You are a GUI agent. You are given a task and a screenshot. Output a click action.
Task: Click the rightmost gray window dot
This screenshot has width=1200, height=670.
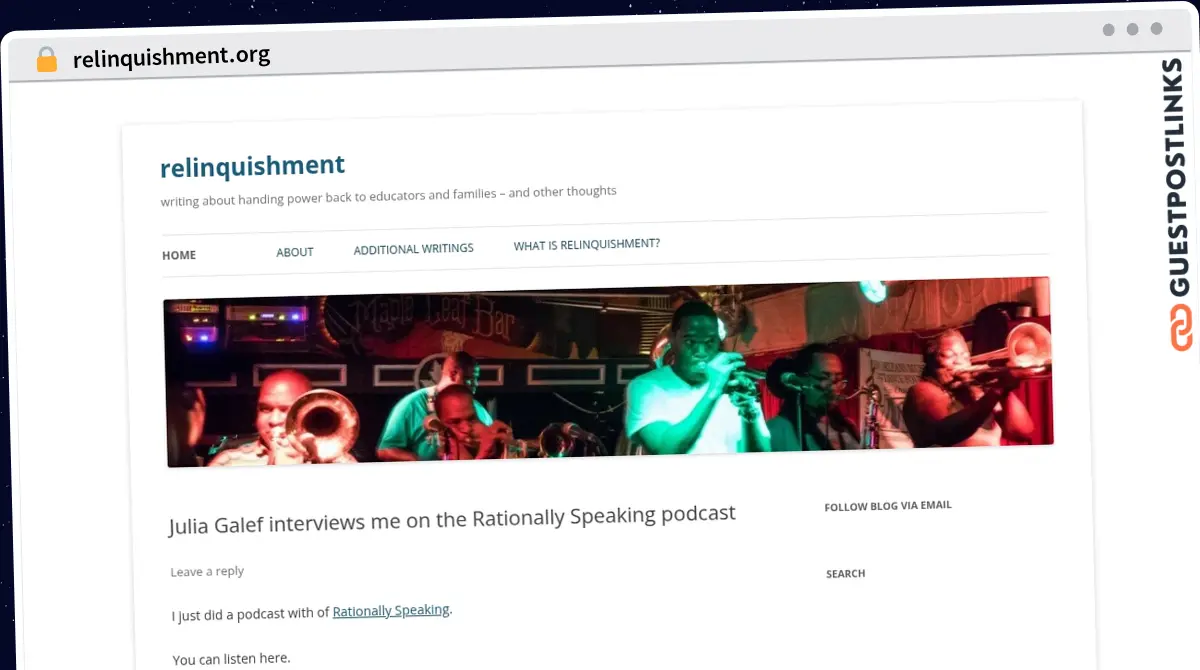pos(1156,30)
